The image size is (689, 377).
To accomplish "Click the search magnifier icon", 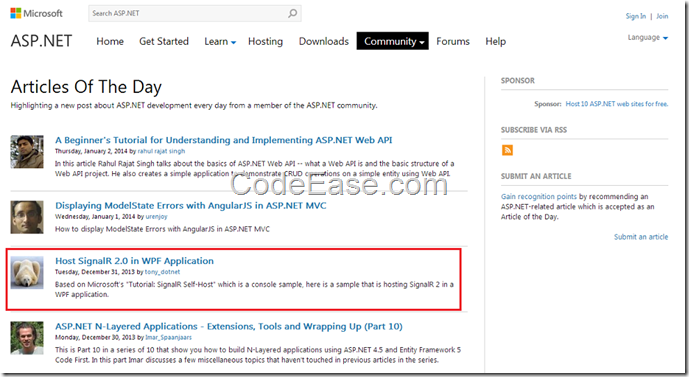I will click(292, 14).
